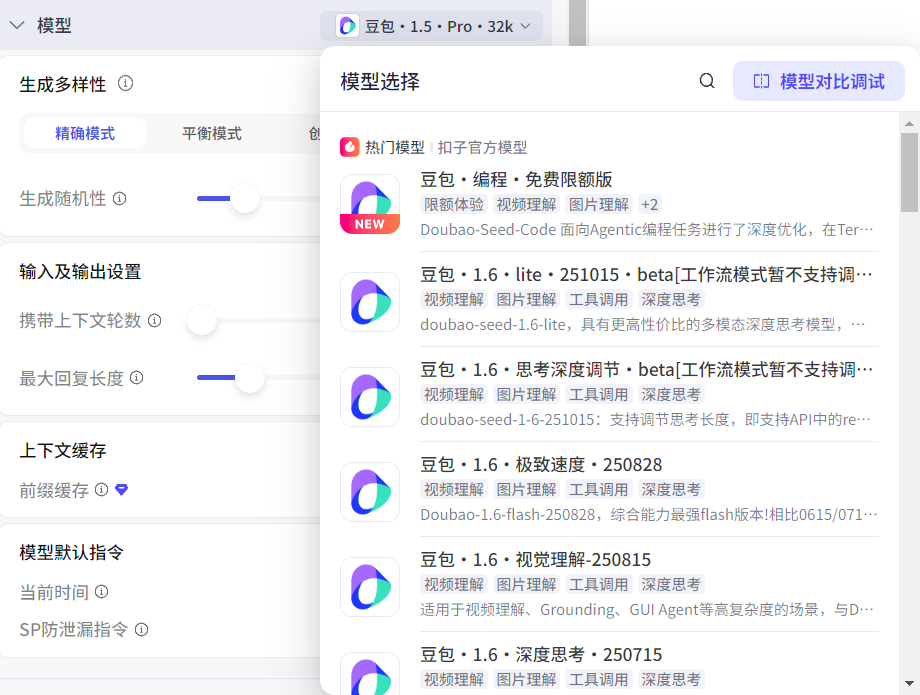Viewport: 920px width, 695px height.
Task: Select 豆包·1.6·视觉理解-250815 model
Action: [536, 560]
